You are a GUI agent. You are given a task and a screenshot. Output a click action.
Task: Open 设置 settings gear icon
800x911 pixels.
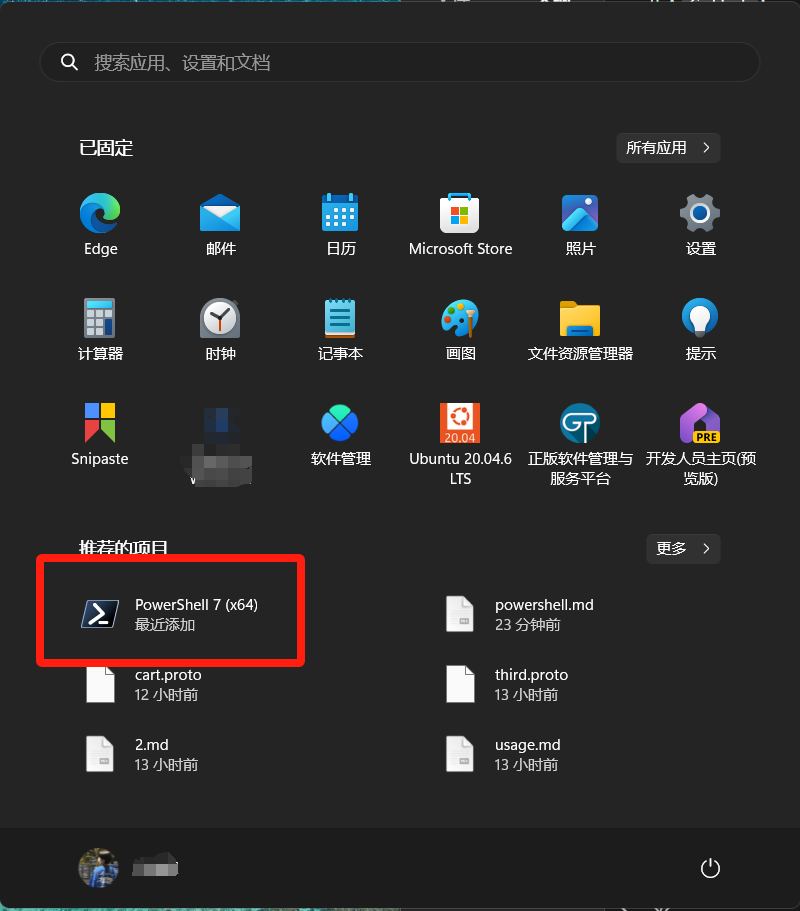pyautogui.click(x=700, y=225)
